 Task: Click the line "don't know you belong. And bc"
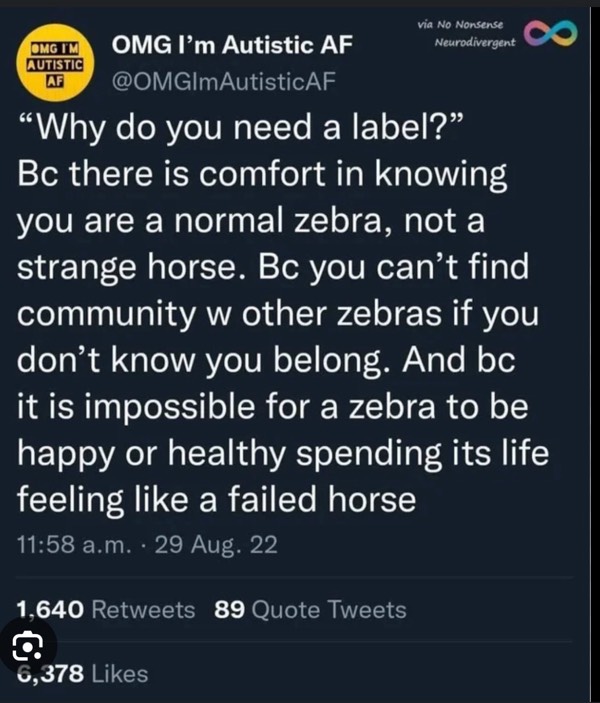coord(266,360)
